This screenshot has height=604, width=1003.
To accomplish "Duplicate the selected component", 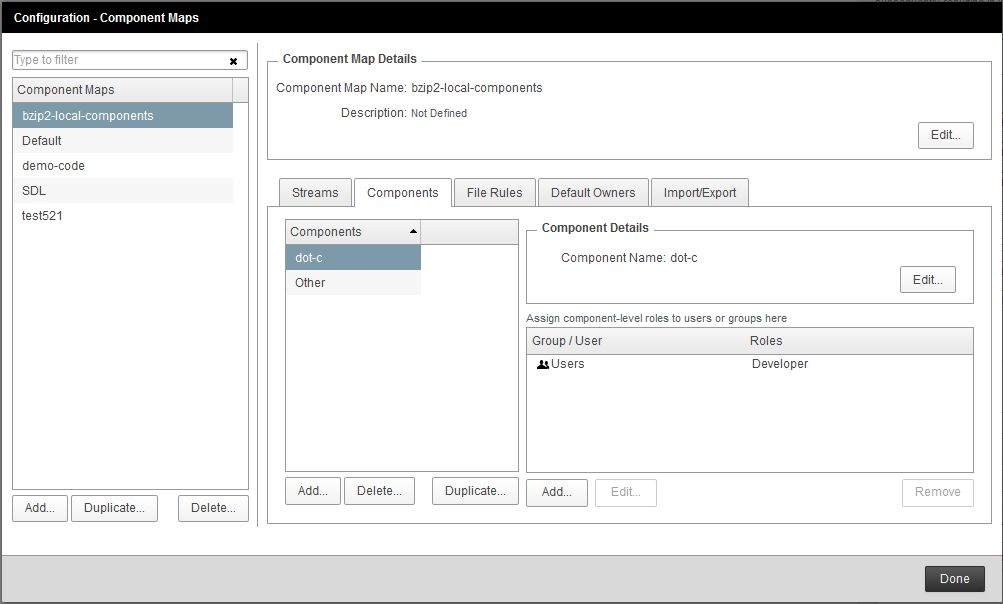I will (x=474, y=490).
